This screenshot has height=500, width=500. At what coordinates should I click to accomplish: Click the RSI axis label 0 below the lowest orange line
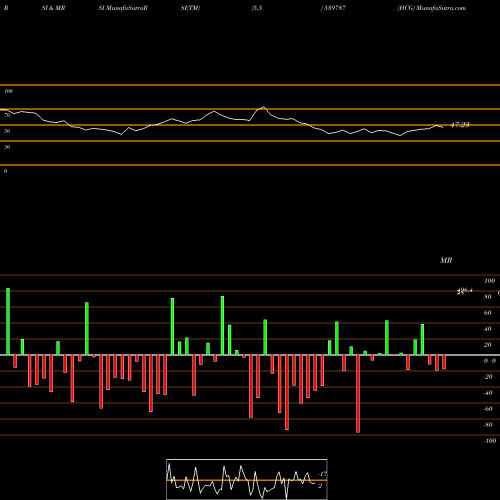5,171
